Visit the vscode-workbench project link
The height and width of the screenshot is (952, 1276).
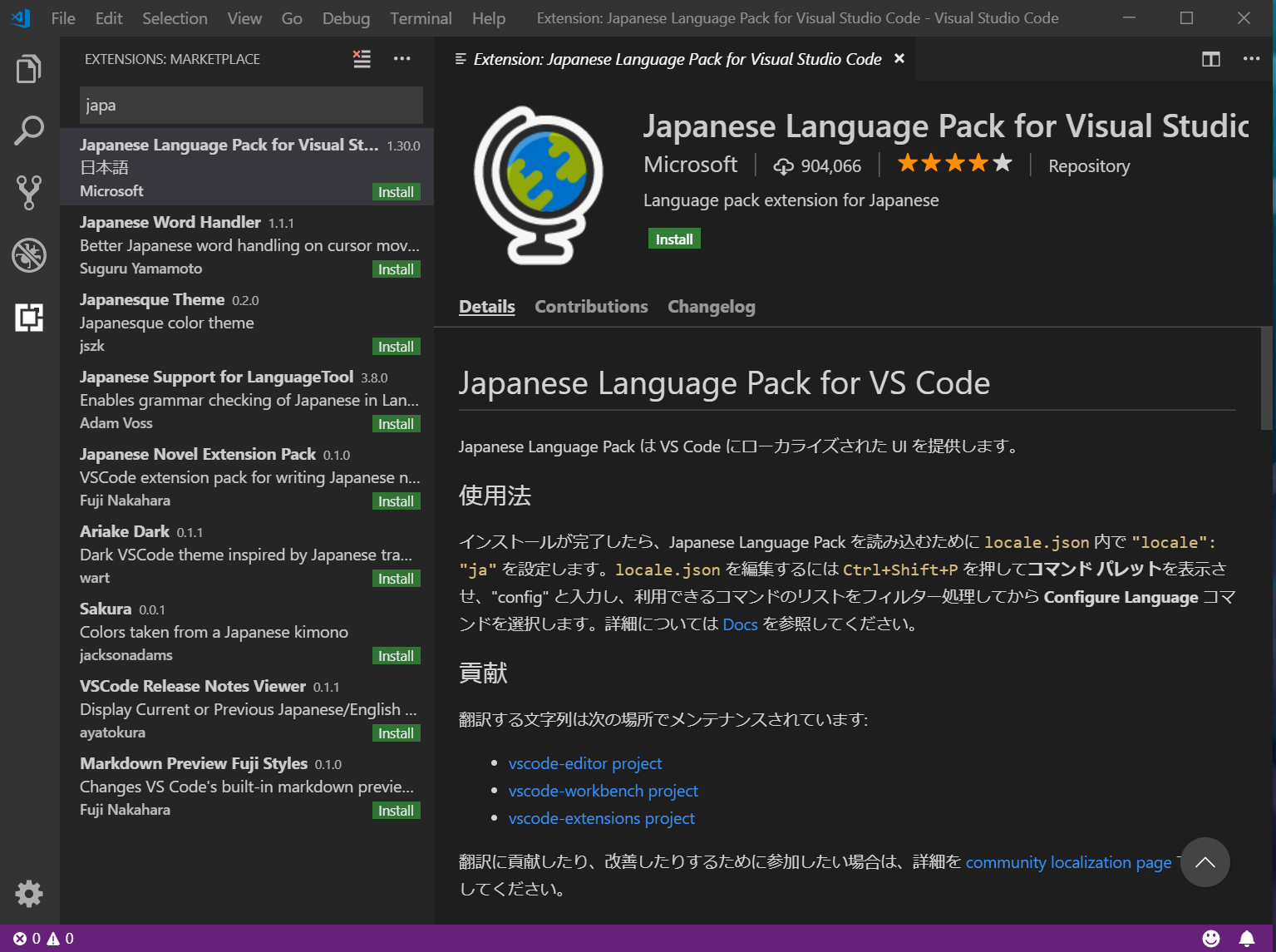pyautogui.click(x=603, y=791)
